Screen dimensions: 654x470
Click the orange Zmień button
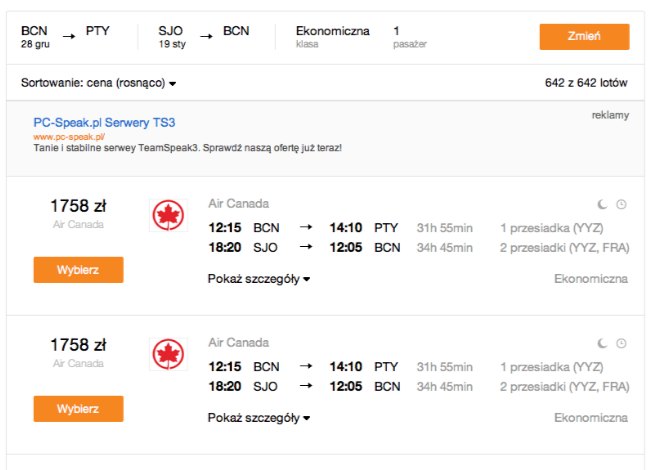click(584, 37)
